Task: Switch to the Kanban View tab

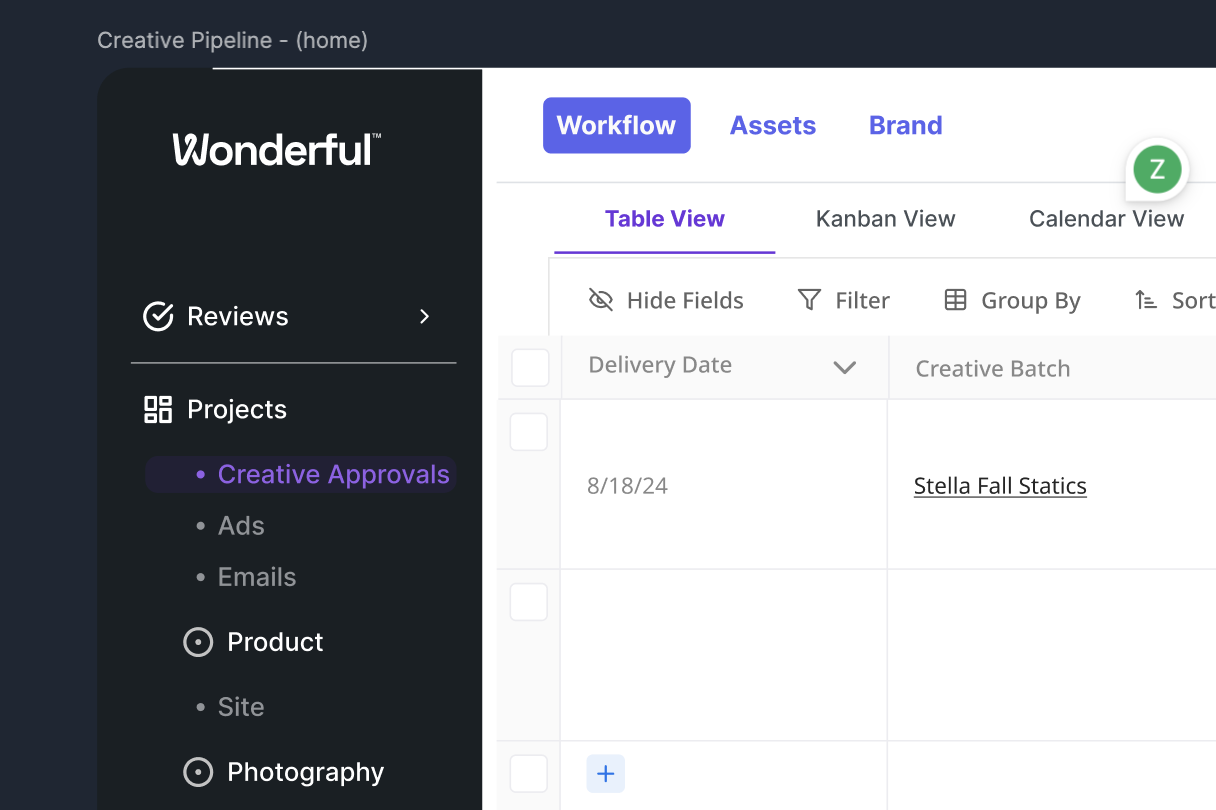Action: coord(885,219)
